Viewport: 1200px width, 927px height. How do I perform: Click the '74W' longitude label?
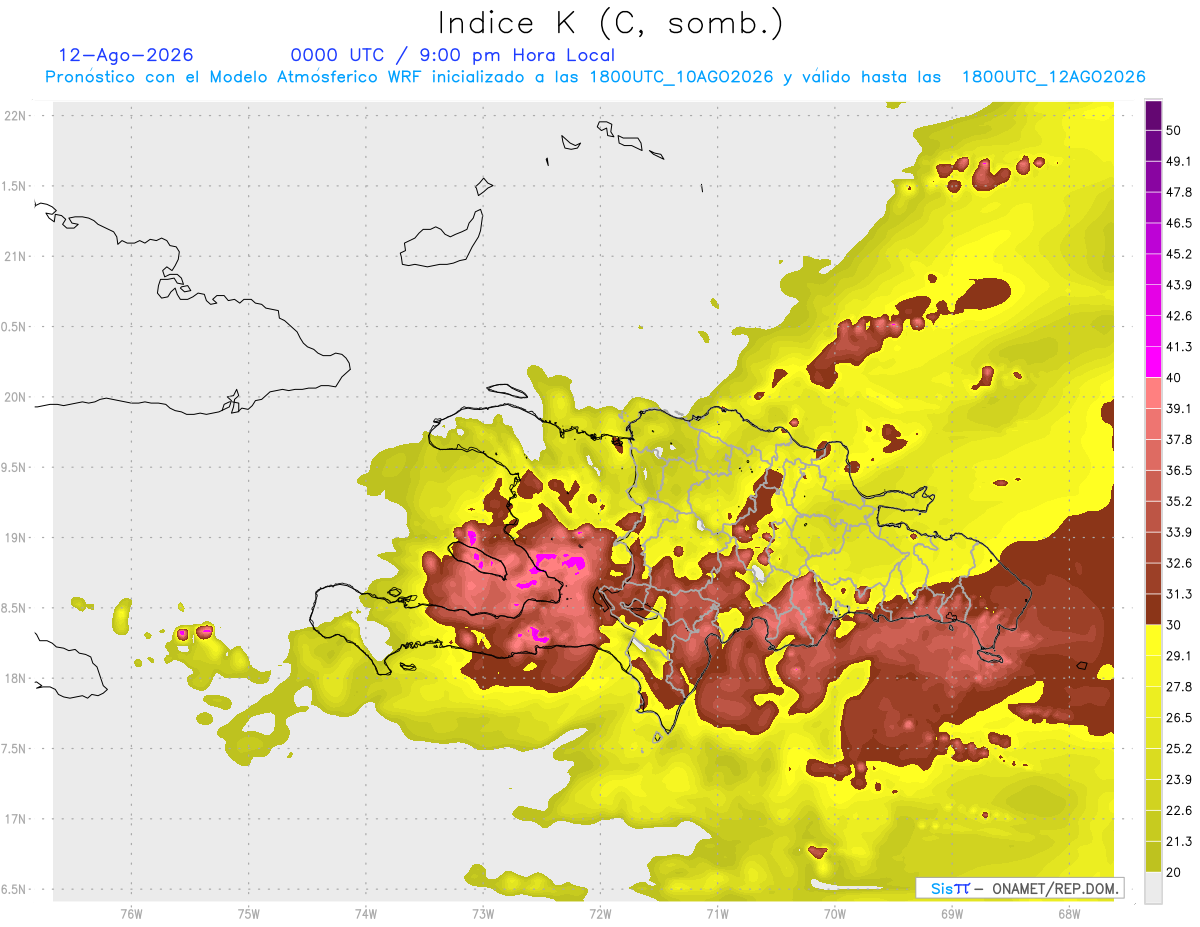tap(365, 914)
